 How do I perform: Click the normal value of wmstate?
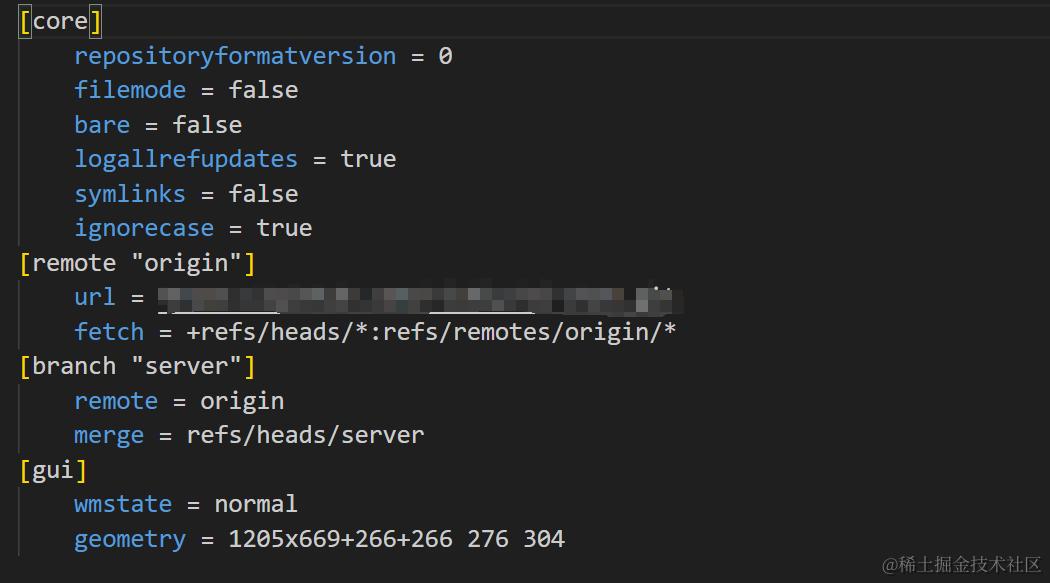point(256,505)
